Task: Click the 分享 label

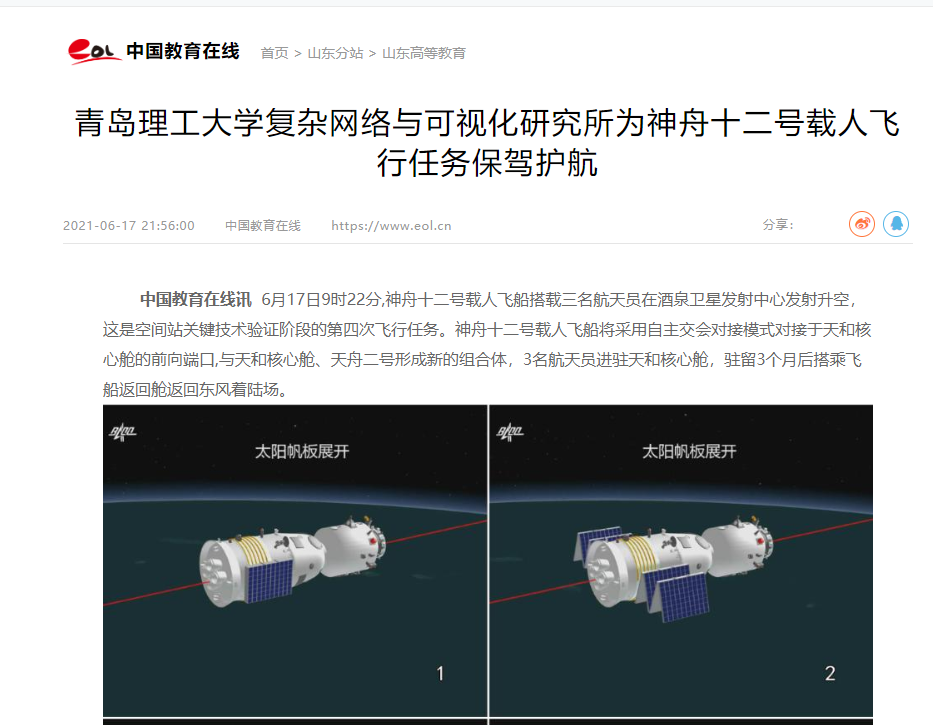Action: coord(778,224)
